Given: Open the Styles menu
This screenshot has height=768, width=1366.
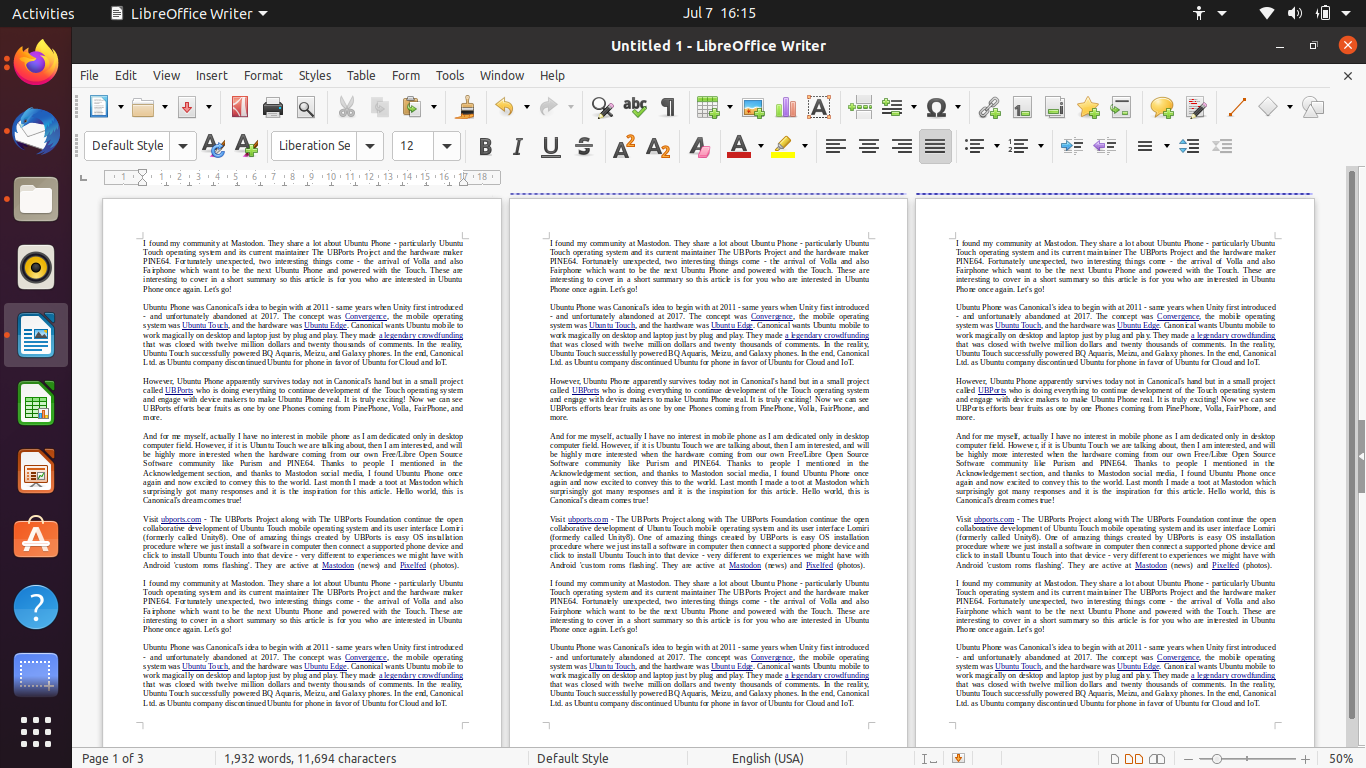Looking at the screenshot, I should tap(314, 75).
